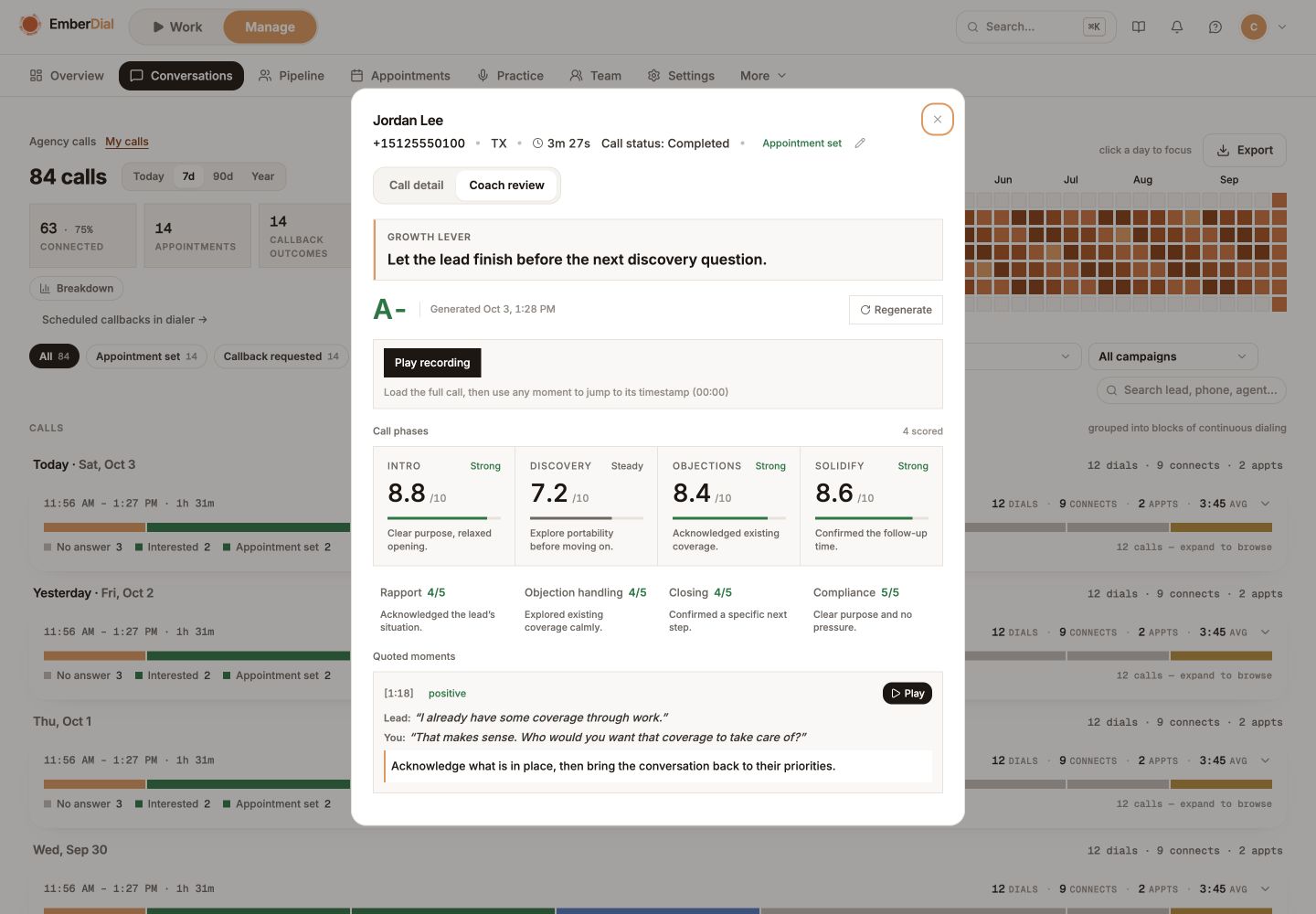Click the EmberDial logo icon
The image size is (1316, 914).
[x=30, y=25]
